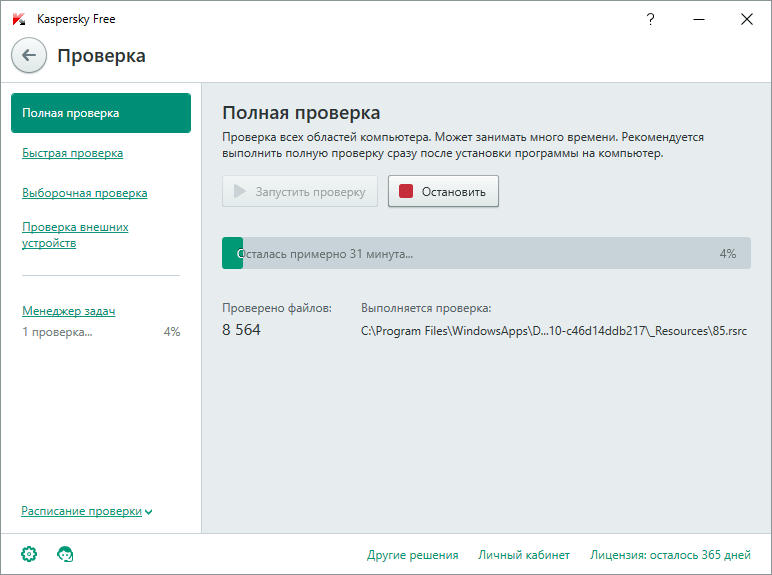Close the Kaspersky Free window
Image resolution: width=772 pixels, height=575 pixels.
[747, 19]
